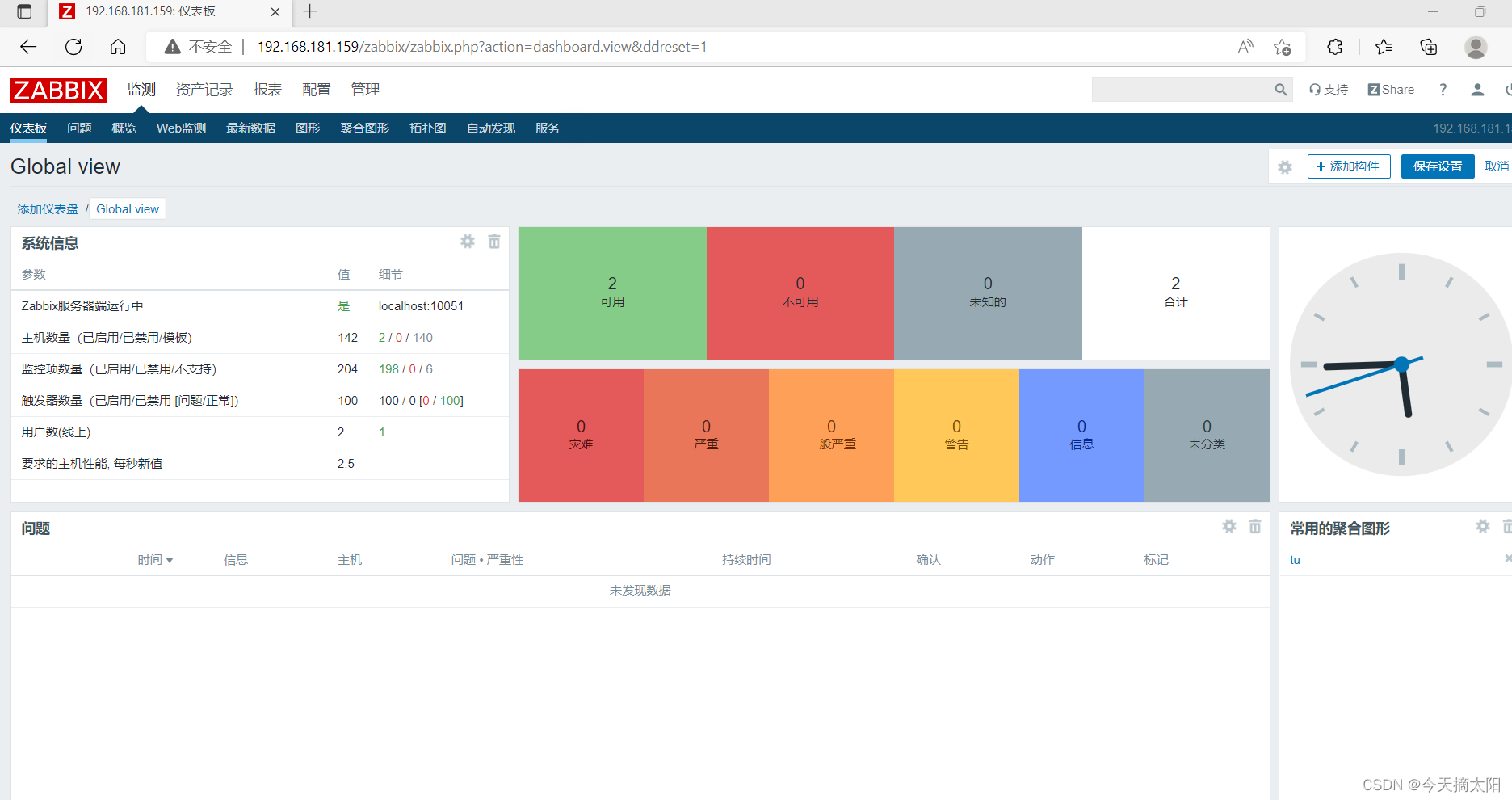Click the green 可用 hosts tile
1512x800 pixels.
click(612, 293)
